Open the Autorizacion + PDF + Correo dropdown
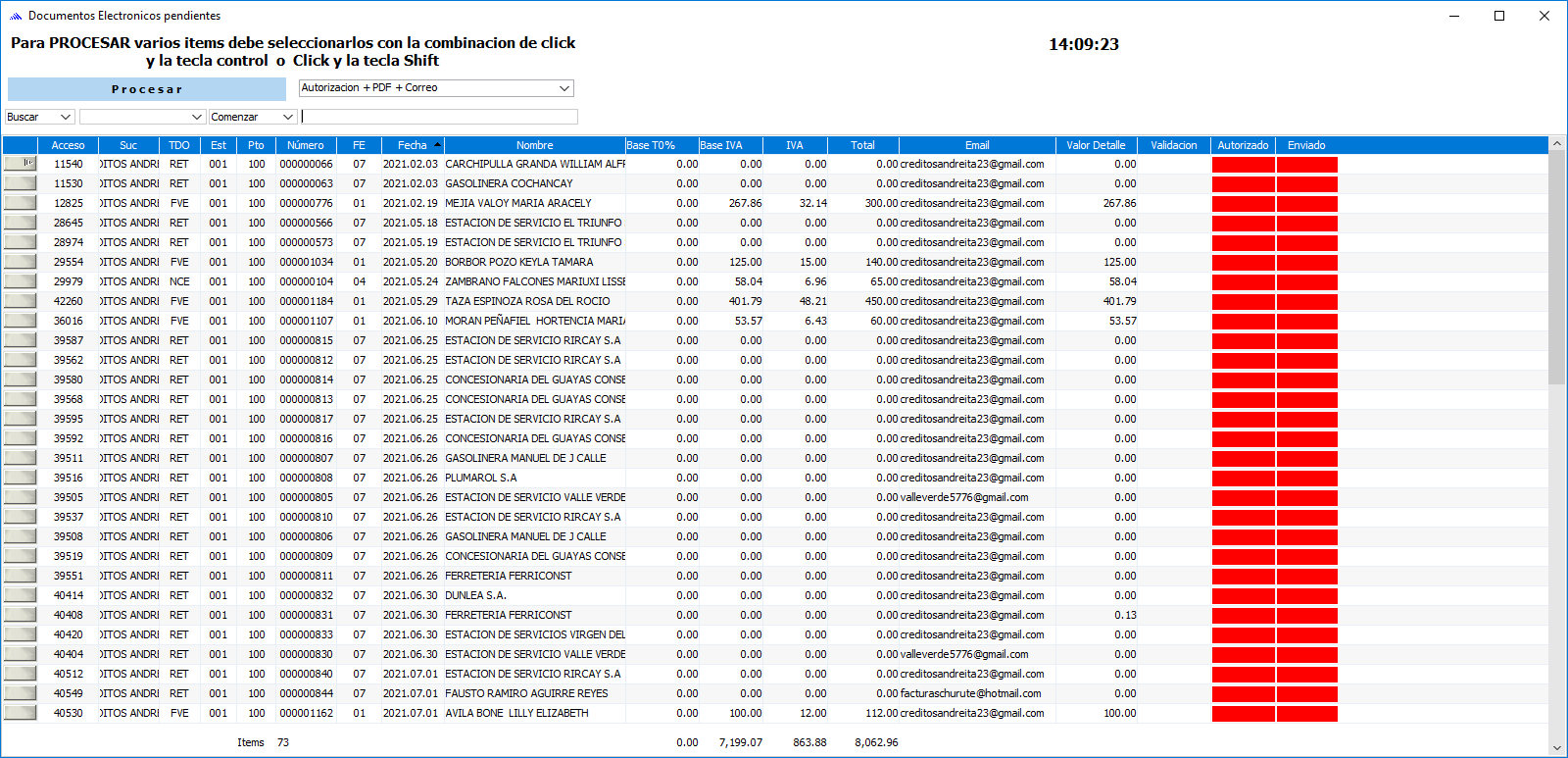Viewport: 1568px width, 758px height. pyautogui.click(x=563, y=88)
